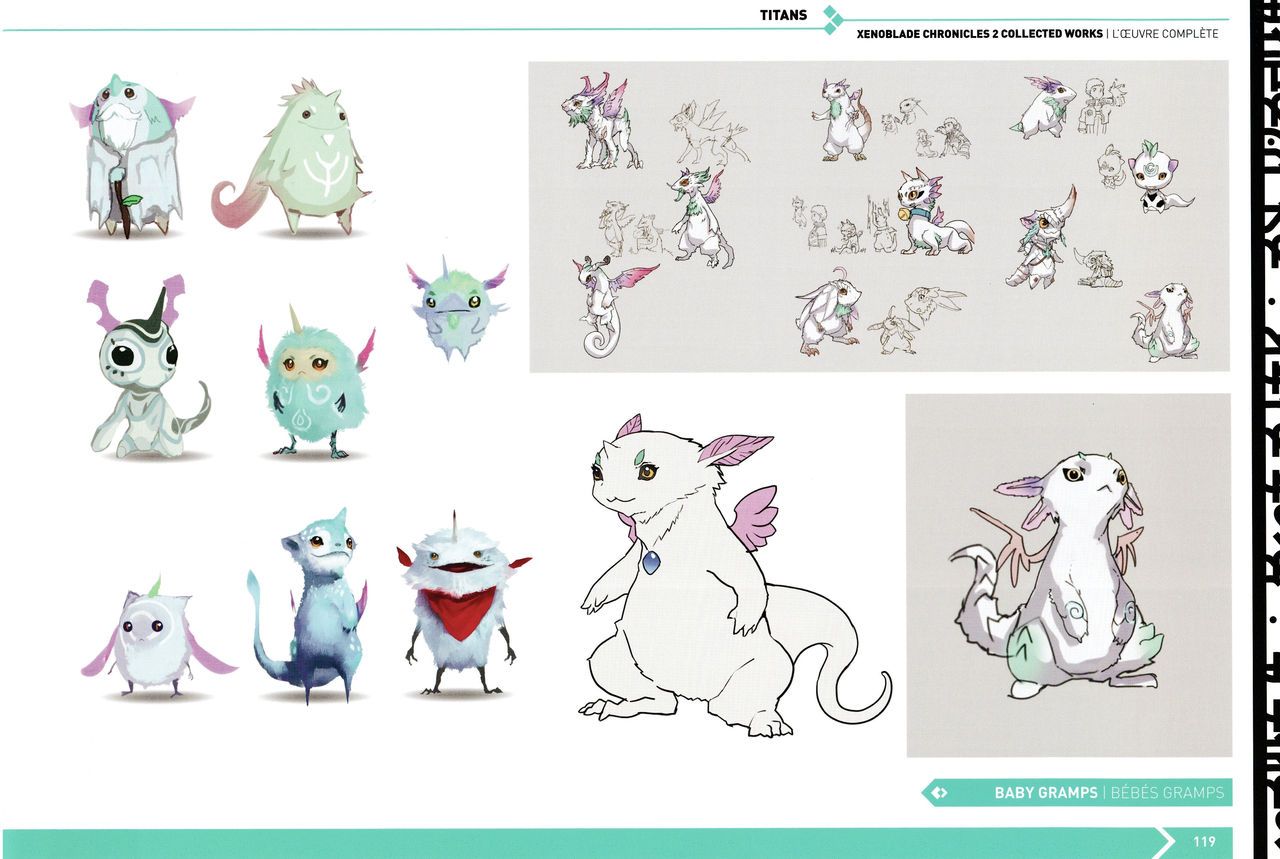The height and width of the screenshot is (859, 1280).
Task: Open the gray-background painted creature image
Action: 1068,575
